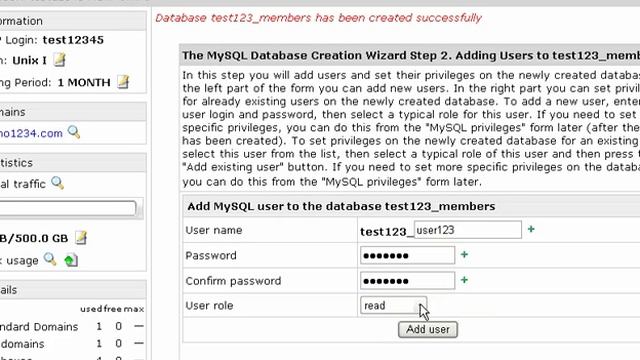The height and width of the screenshot is (360, 640).
Task: Open the User role dropdown showing read
Action: [x=393, y=305]
